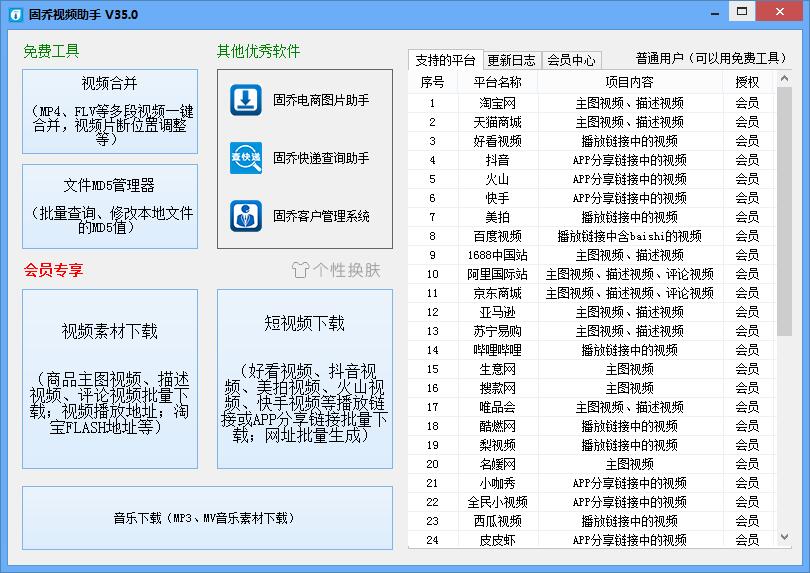Select the 京东商城 row
810x573 pixels.
point(592,293)
